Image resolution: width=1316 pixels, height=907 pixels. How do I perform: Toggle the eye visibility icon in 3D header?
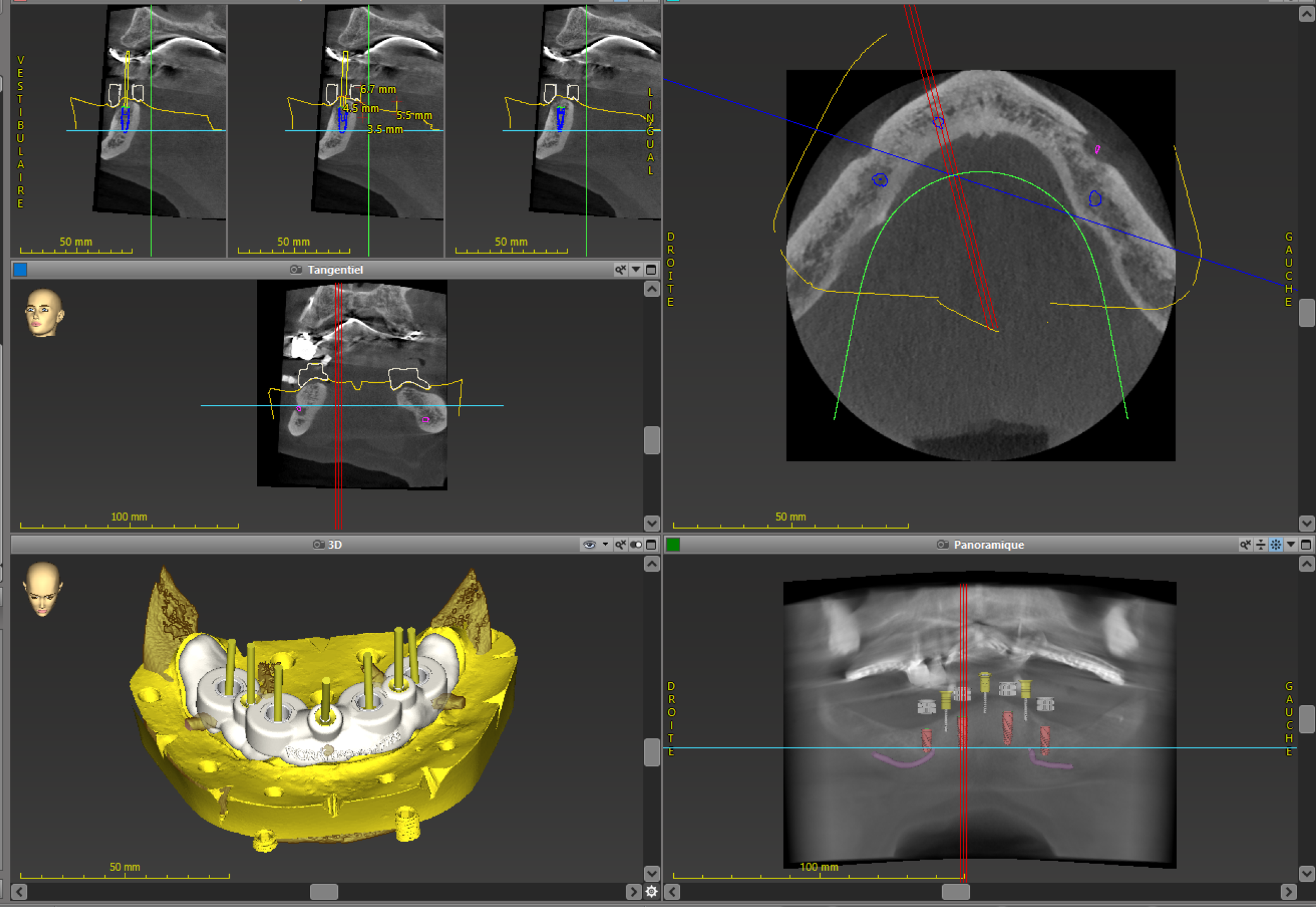click(589, 544)
